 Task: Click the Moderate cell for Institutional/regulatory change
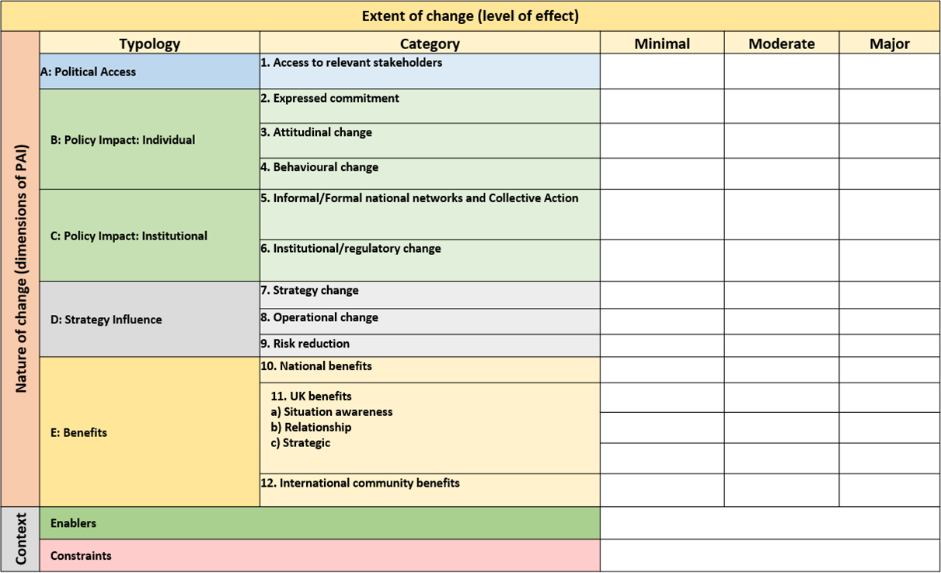(781, 260)
